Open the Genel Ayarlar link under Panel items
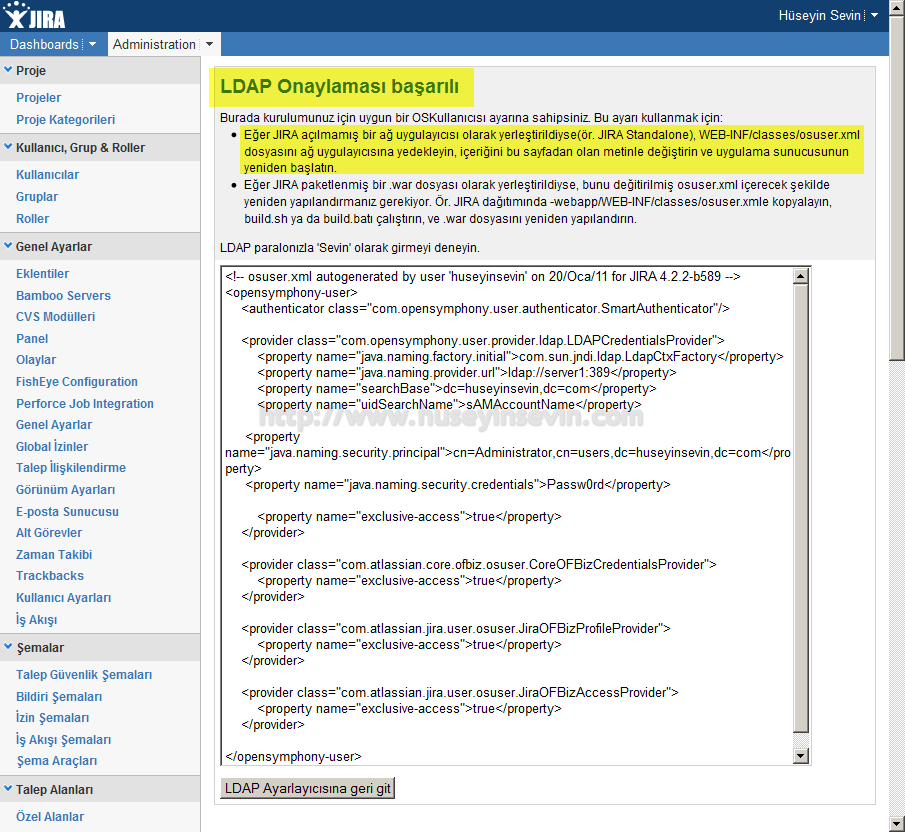 click(54, 425)
